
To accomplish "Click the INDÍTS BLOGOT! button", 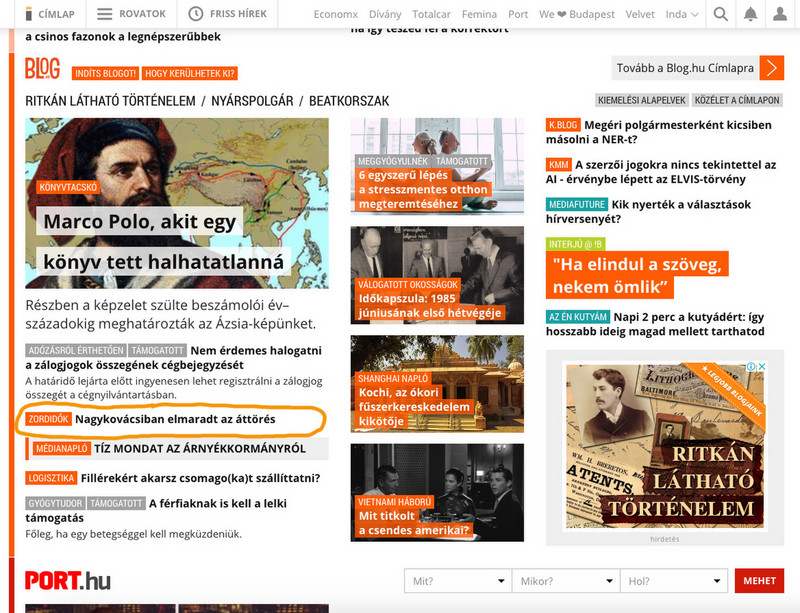I will click(x=106, y=73).
